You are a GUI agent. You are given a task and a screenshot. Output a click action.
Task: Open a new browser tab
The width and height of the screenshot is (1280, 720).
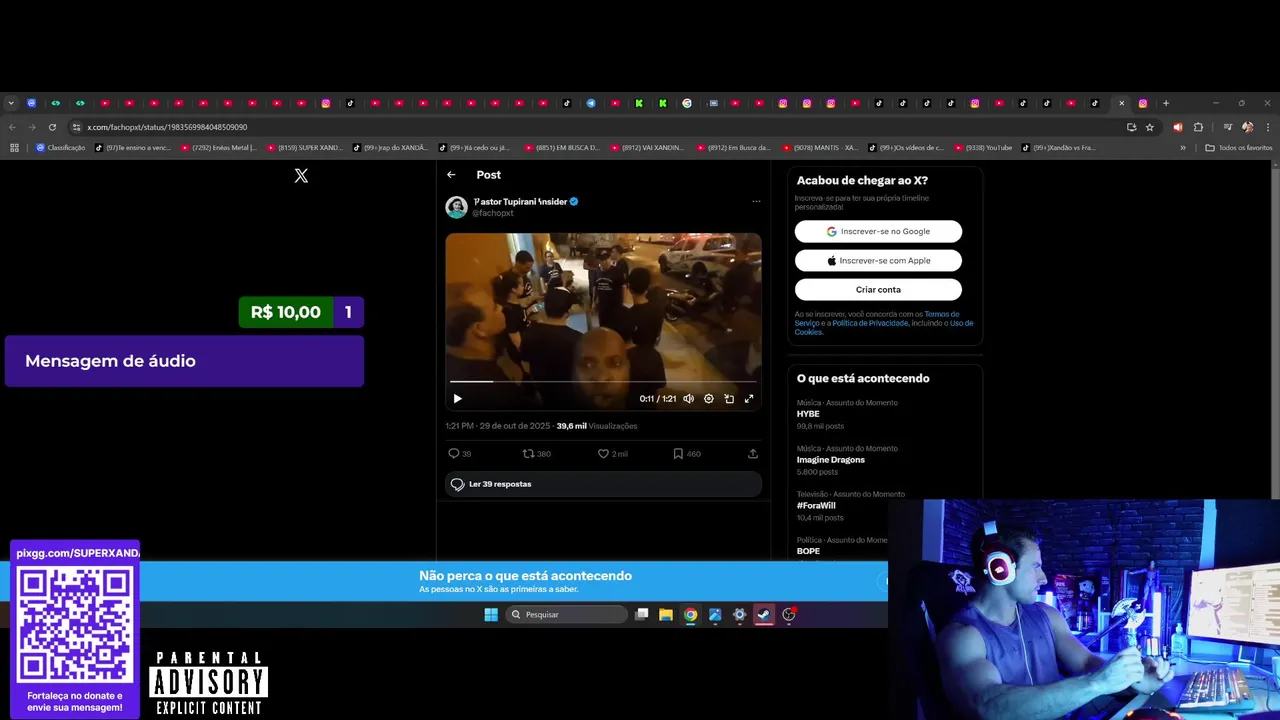1165,103
